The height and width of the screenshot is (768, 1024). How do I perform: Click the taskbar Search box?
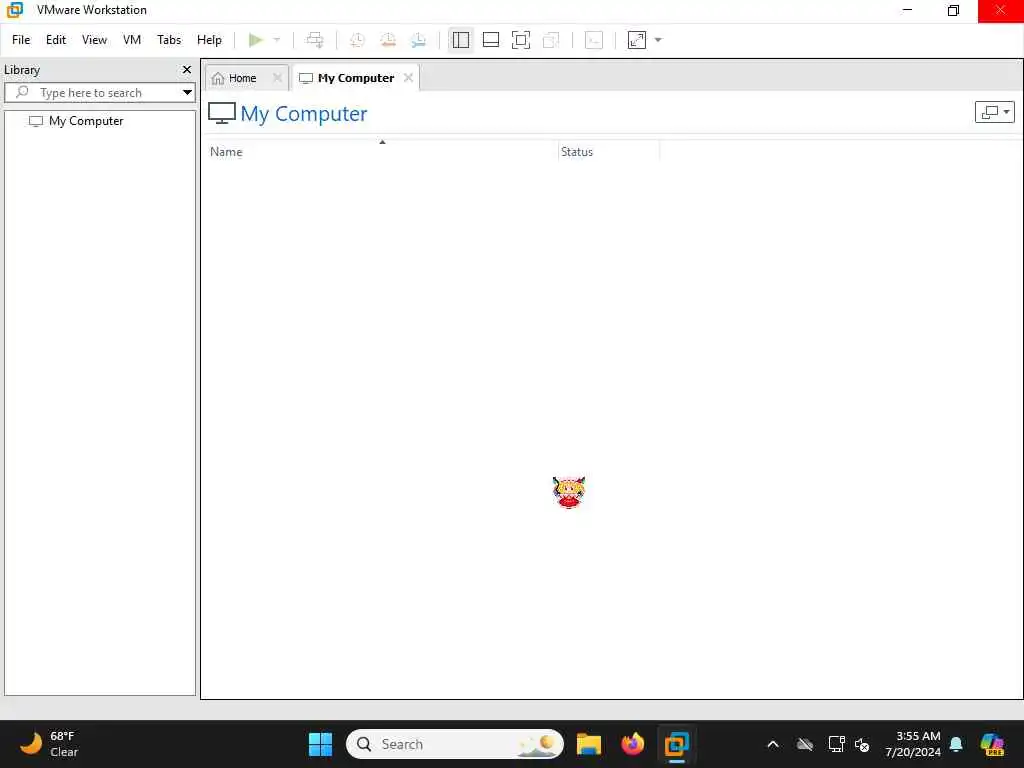tap(455, 744)
